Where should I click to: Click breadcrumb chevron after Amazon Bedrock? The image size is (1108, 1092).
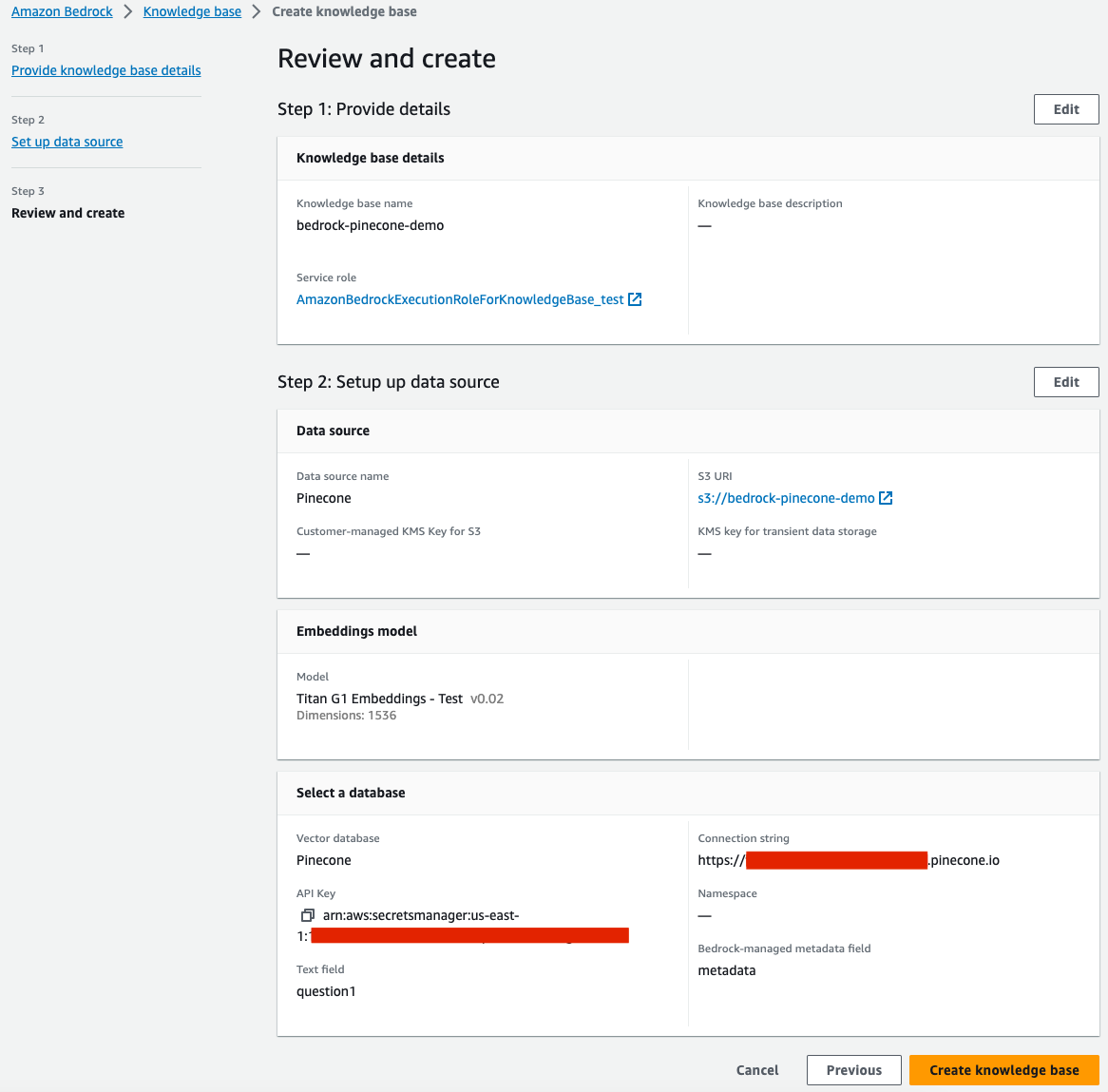click(128, 12)
